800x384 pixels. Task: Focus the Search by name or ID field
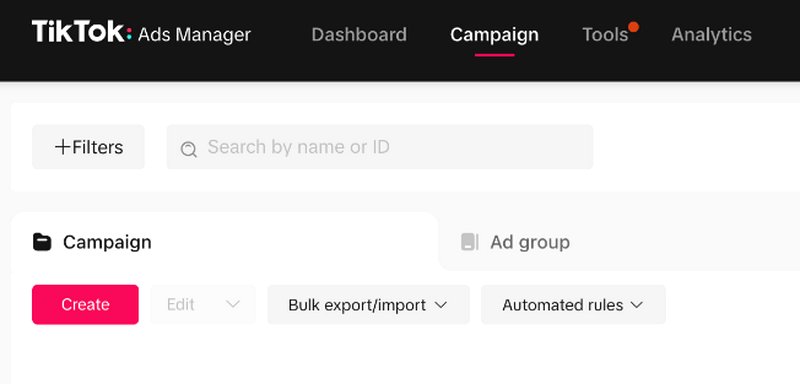[x=380, y=147]
